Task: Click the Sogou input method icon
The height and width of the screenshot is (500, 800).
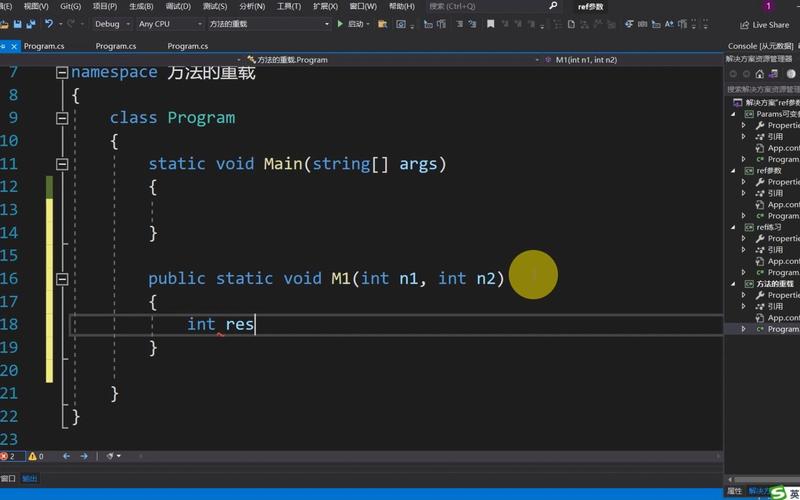Action: [x=779, y=492]
